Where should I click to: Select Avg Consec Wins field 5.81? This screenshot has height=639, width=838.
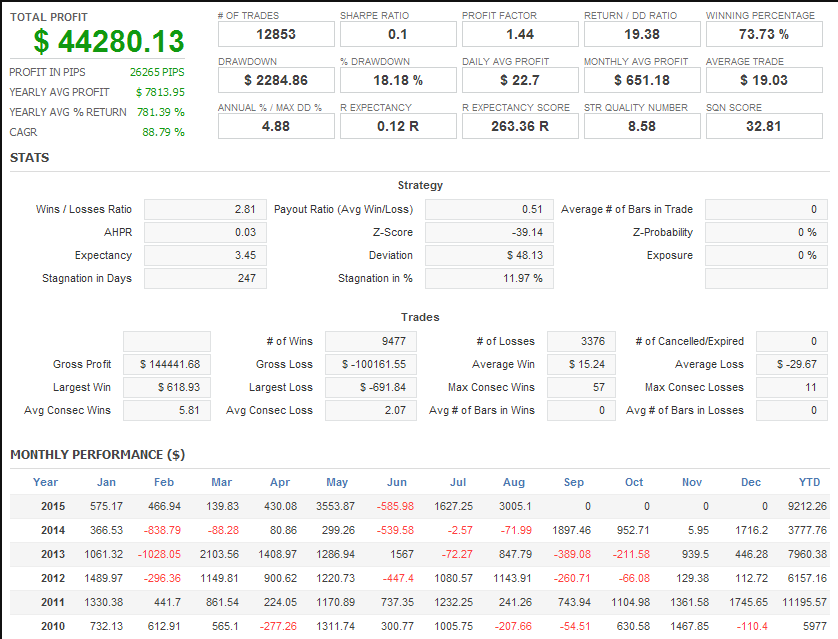[x=167, y=410]
